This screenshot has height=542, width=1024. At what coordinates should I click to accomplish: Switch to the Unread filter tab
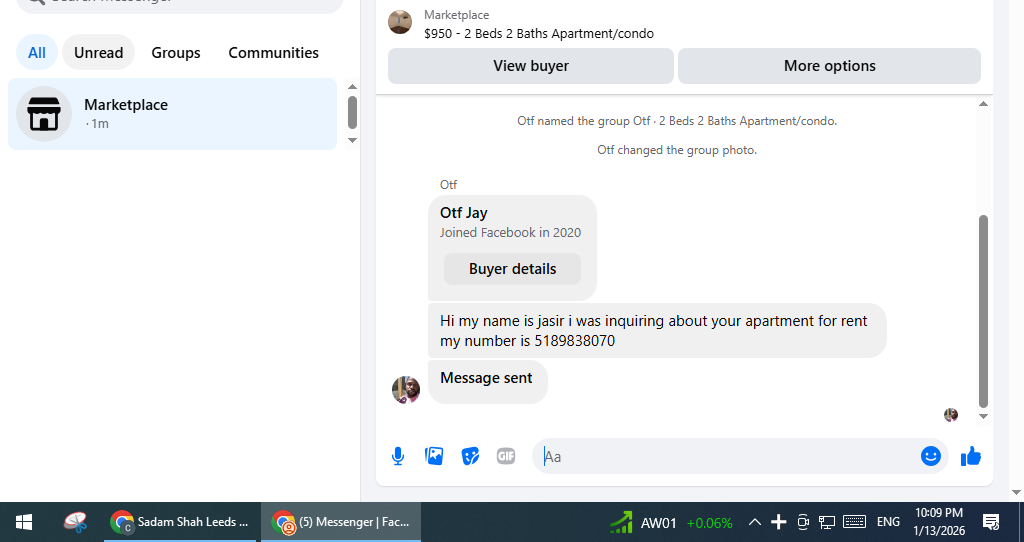[x=99, y=52]
